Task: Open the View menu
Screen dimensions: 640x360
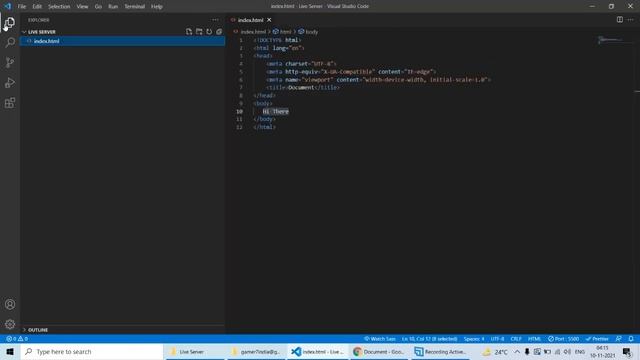Action: click(x=82, y=7)
